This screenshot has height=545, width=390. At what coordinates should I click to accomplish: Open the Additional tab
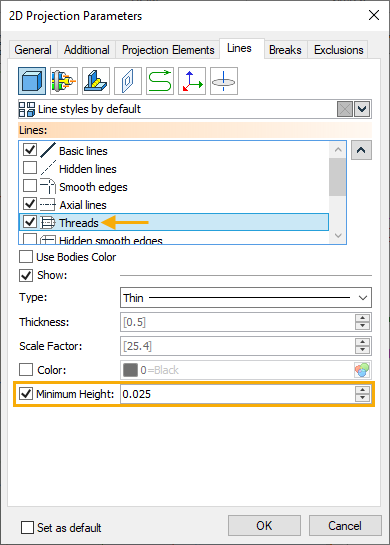click(x=87, y=50)
